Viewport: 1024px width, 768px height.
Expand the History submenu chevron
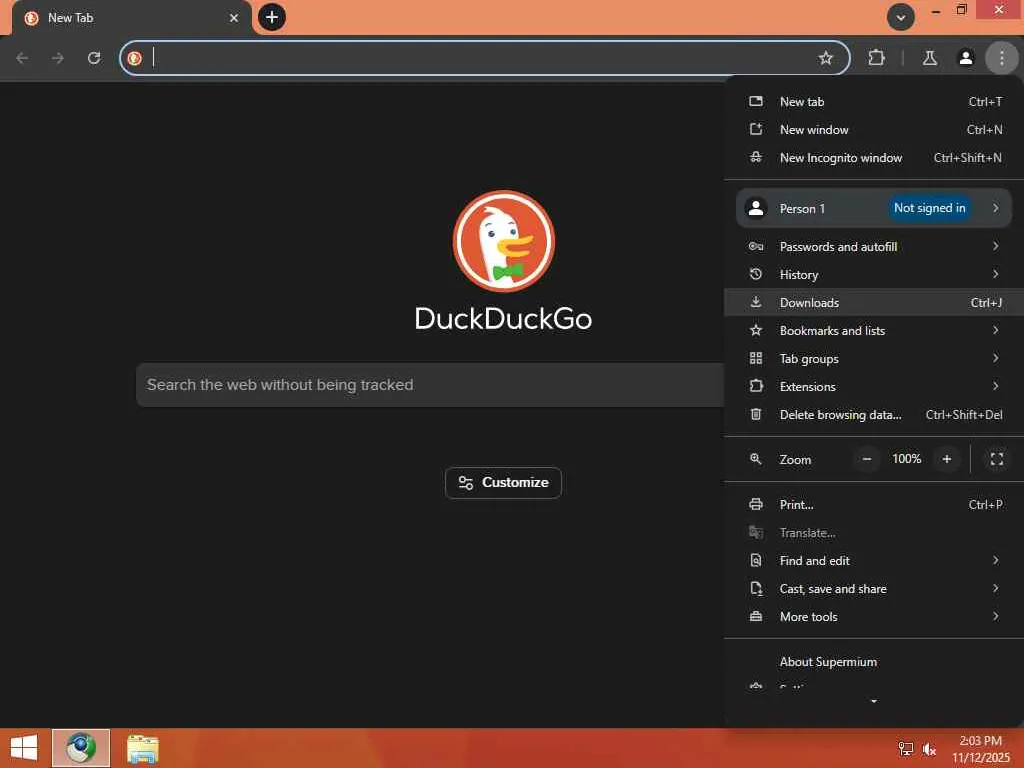(x=995, y=274)
